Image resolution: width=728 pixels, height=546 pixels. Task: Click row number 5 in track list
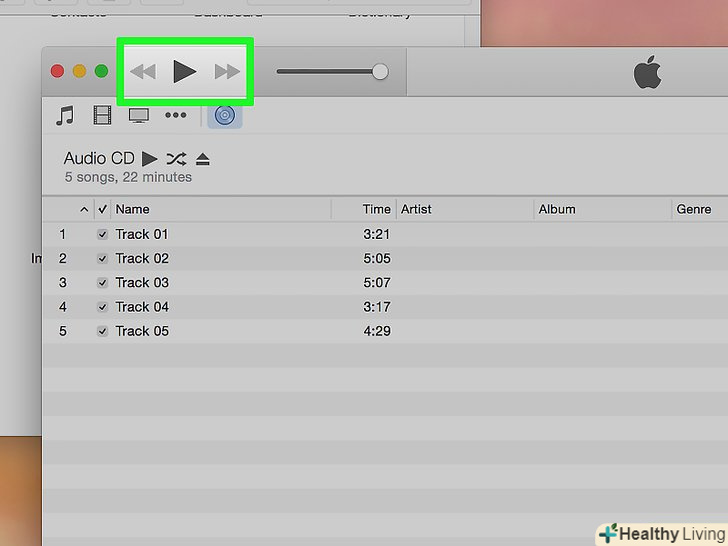tap(63, 331)
